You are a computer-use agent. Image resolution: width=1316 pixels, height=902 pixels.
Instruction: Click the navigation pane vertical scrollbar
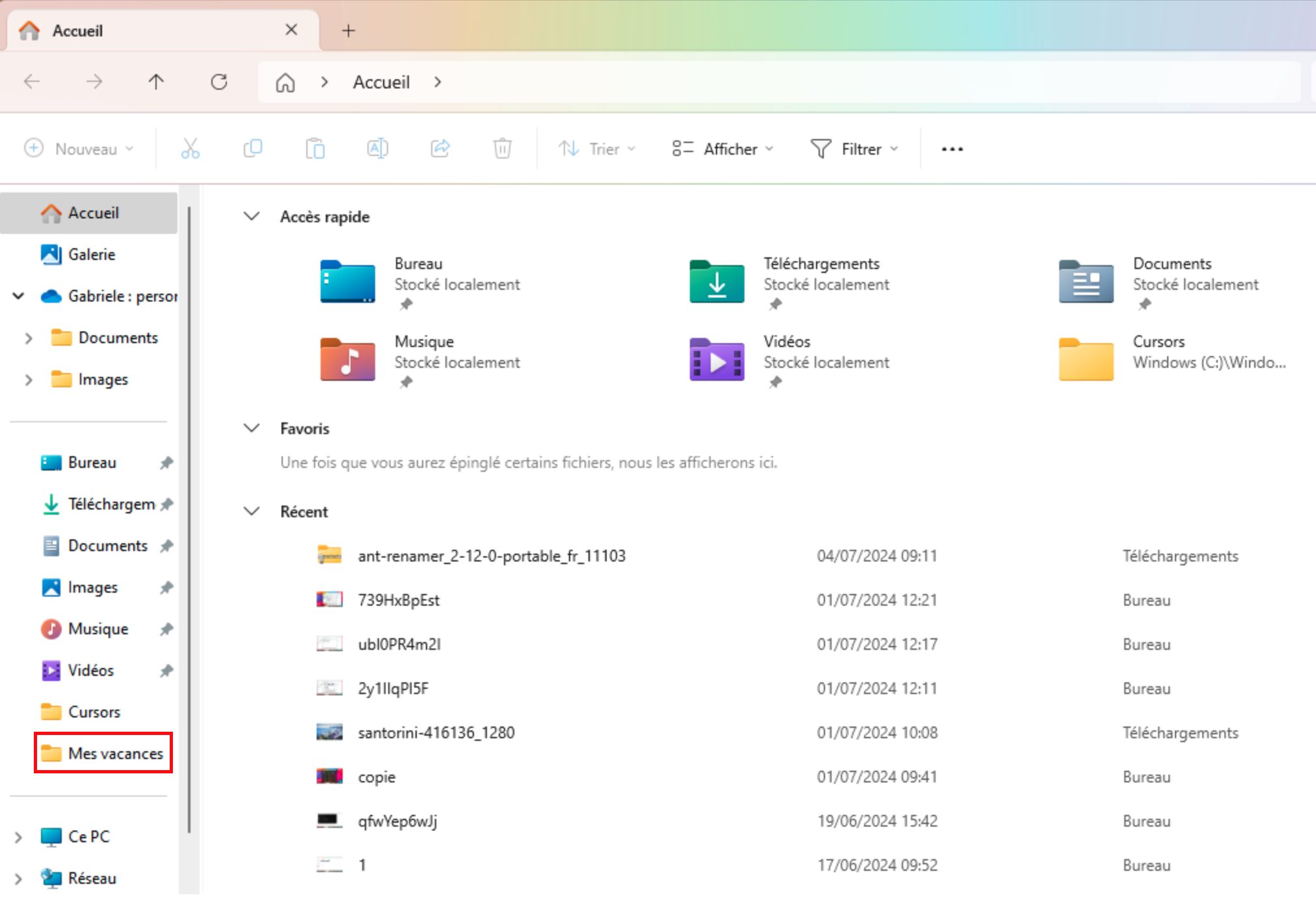click(x=189, y=519)
